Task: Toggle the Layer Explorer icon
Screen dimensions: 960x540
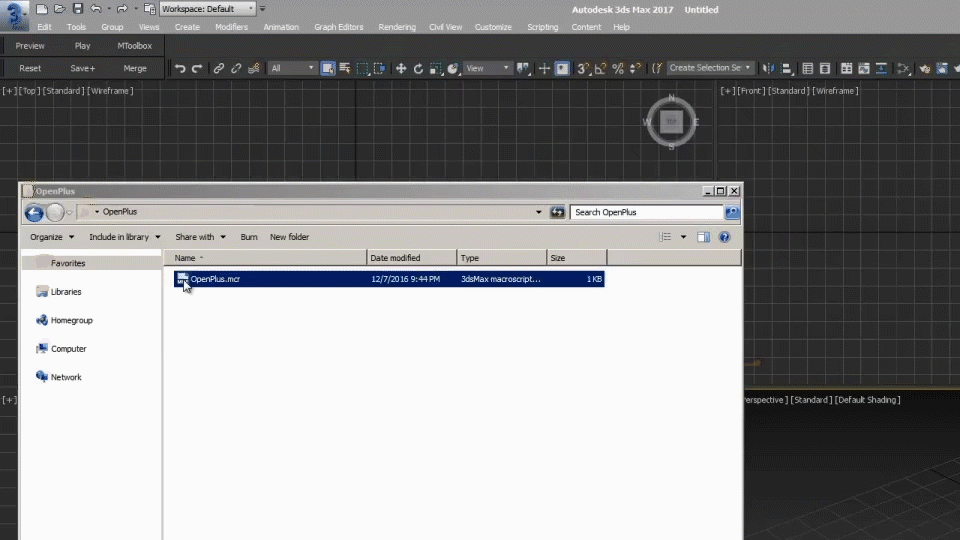Action: point(825,69)
